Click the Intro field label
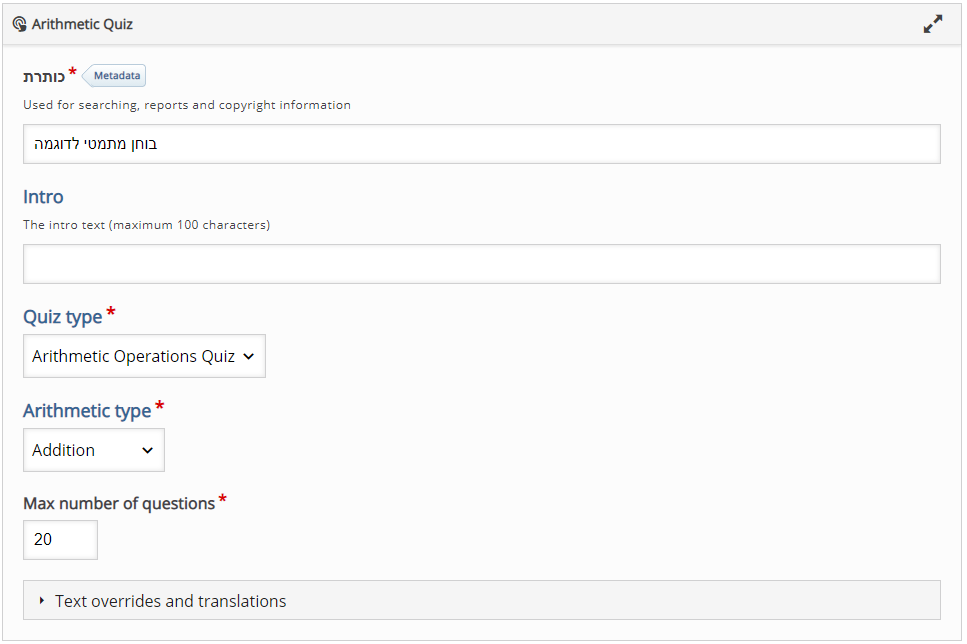Image resolution: width=967 pixels, height=644 pixels. coord(43,197)
